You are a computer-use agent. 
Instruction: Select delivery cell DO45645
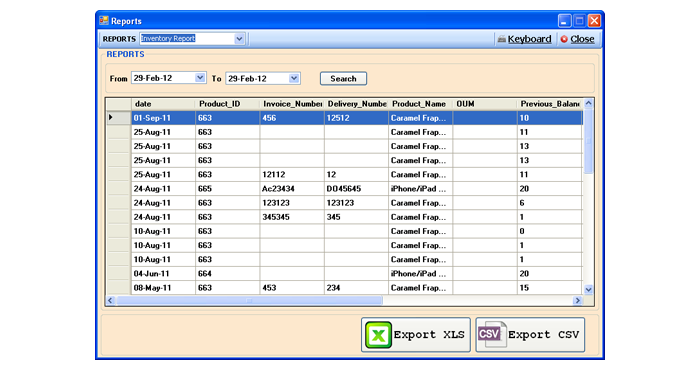(356, 189)
